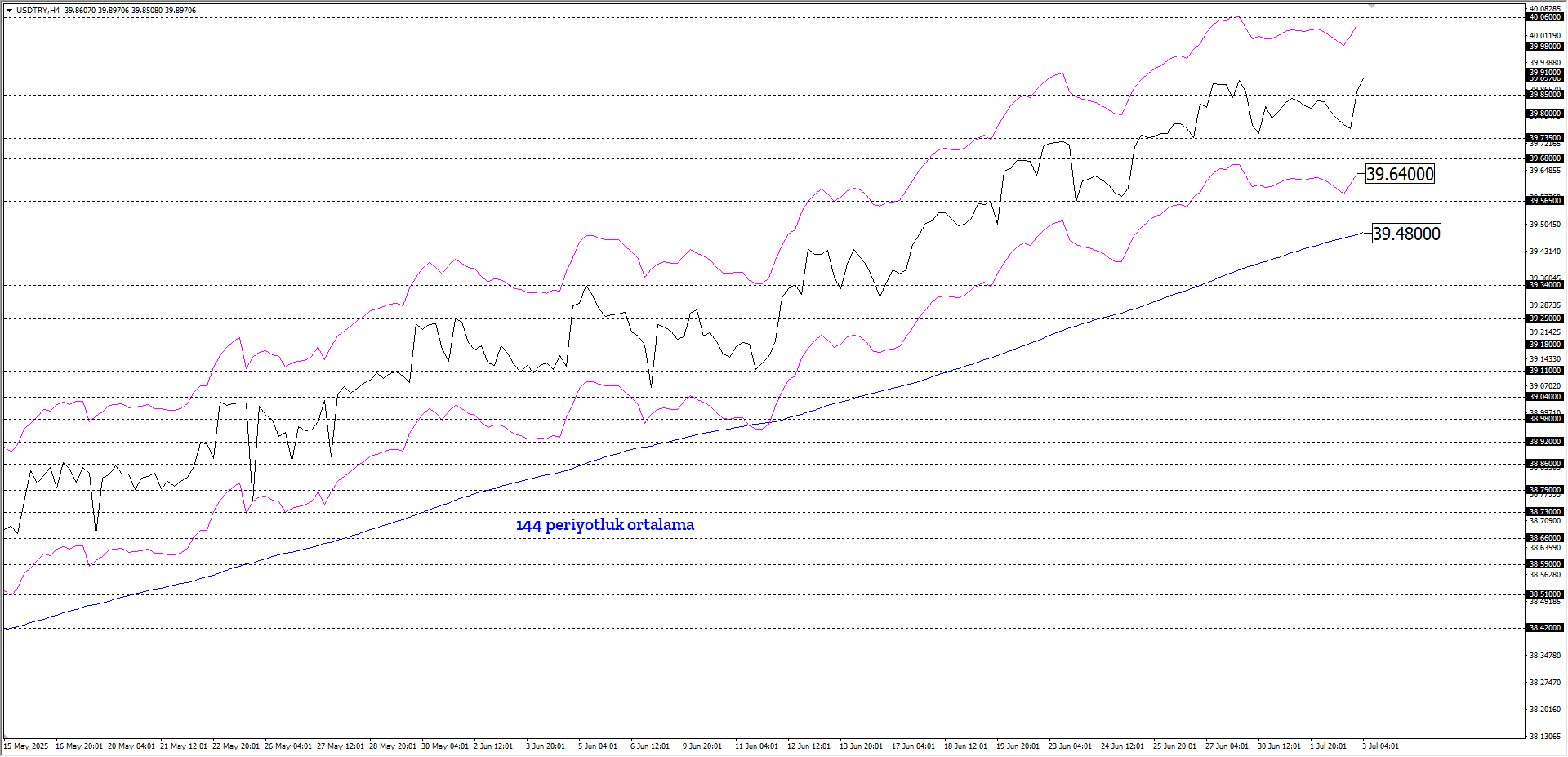
Task: Click the 28 May 20:01 date on time axis
Action: pos(393,746)
